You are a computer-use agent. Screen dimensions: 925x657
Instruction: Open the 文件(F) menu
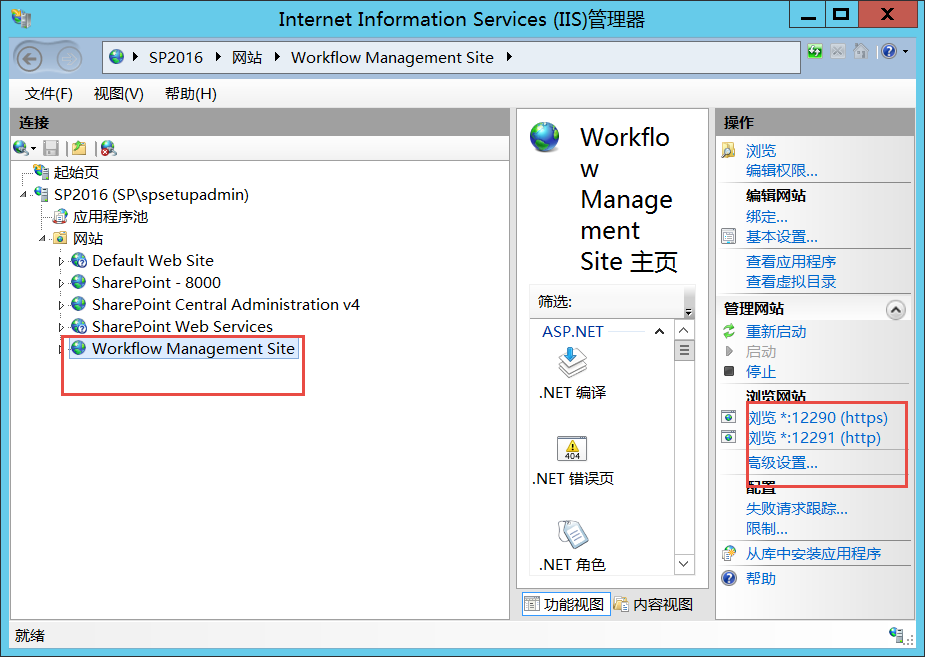point(48,94)
